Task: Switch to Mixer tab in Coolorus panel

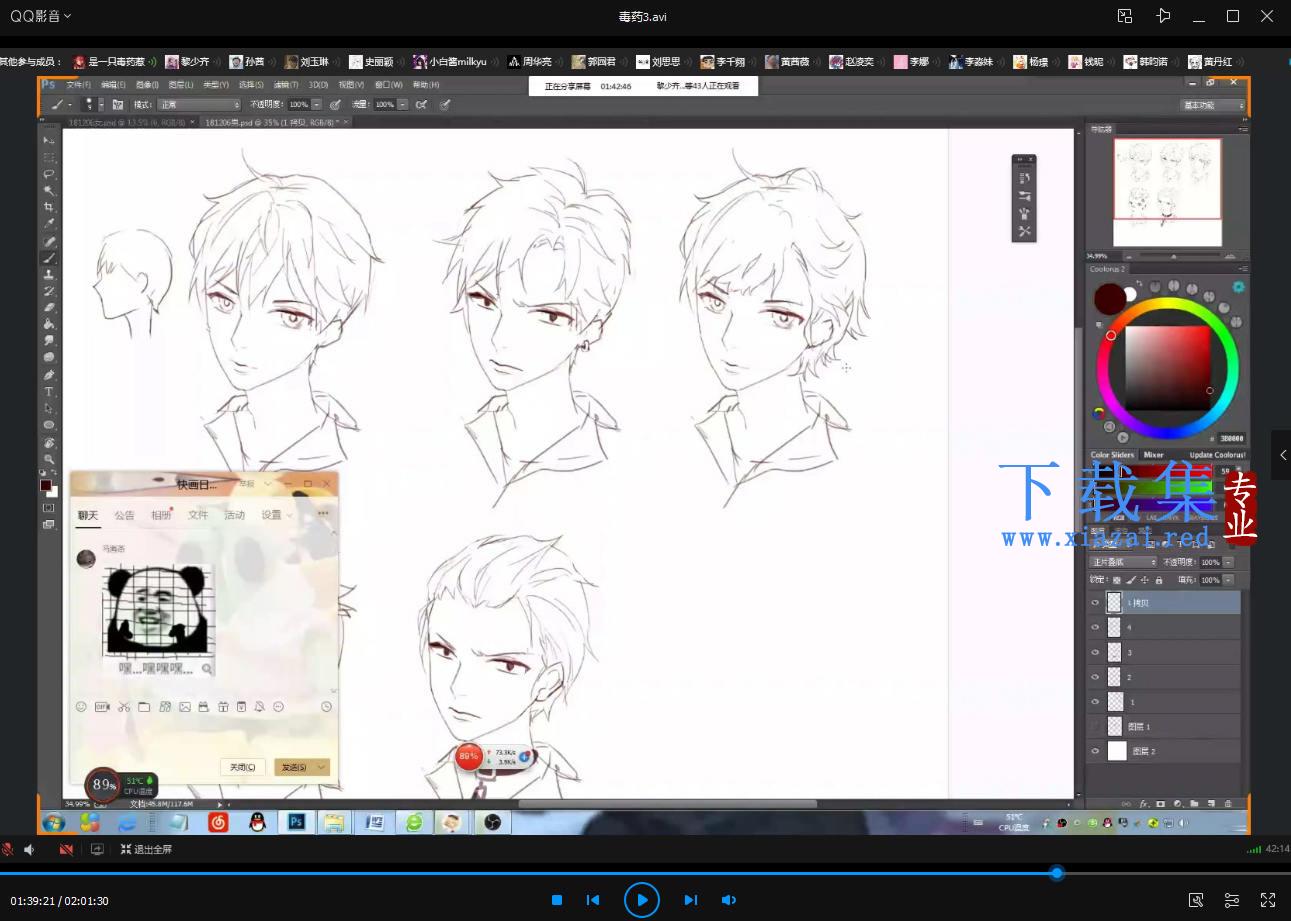Action: tap(1153, 455)
